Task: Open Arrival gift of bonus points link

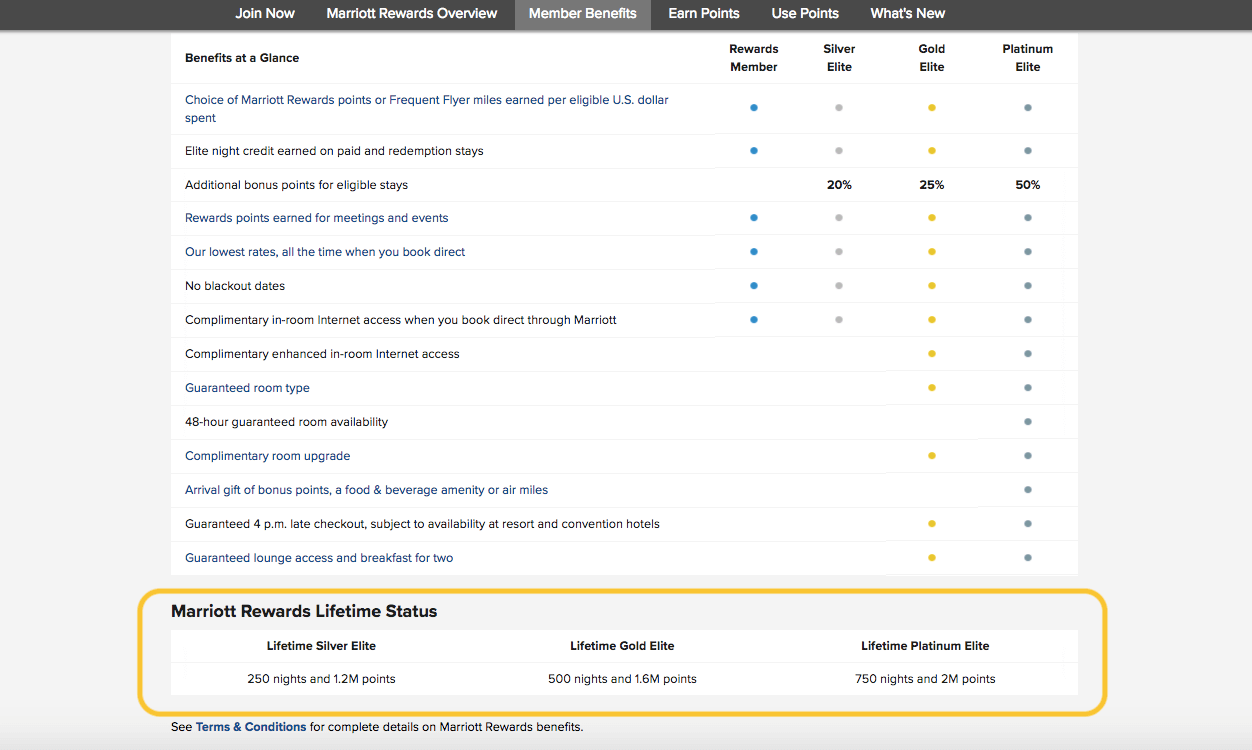Action: [367, 490]
